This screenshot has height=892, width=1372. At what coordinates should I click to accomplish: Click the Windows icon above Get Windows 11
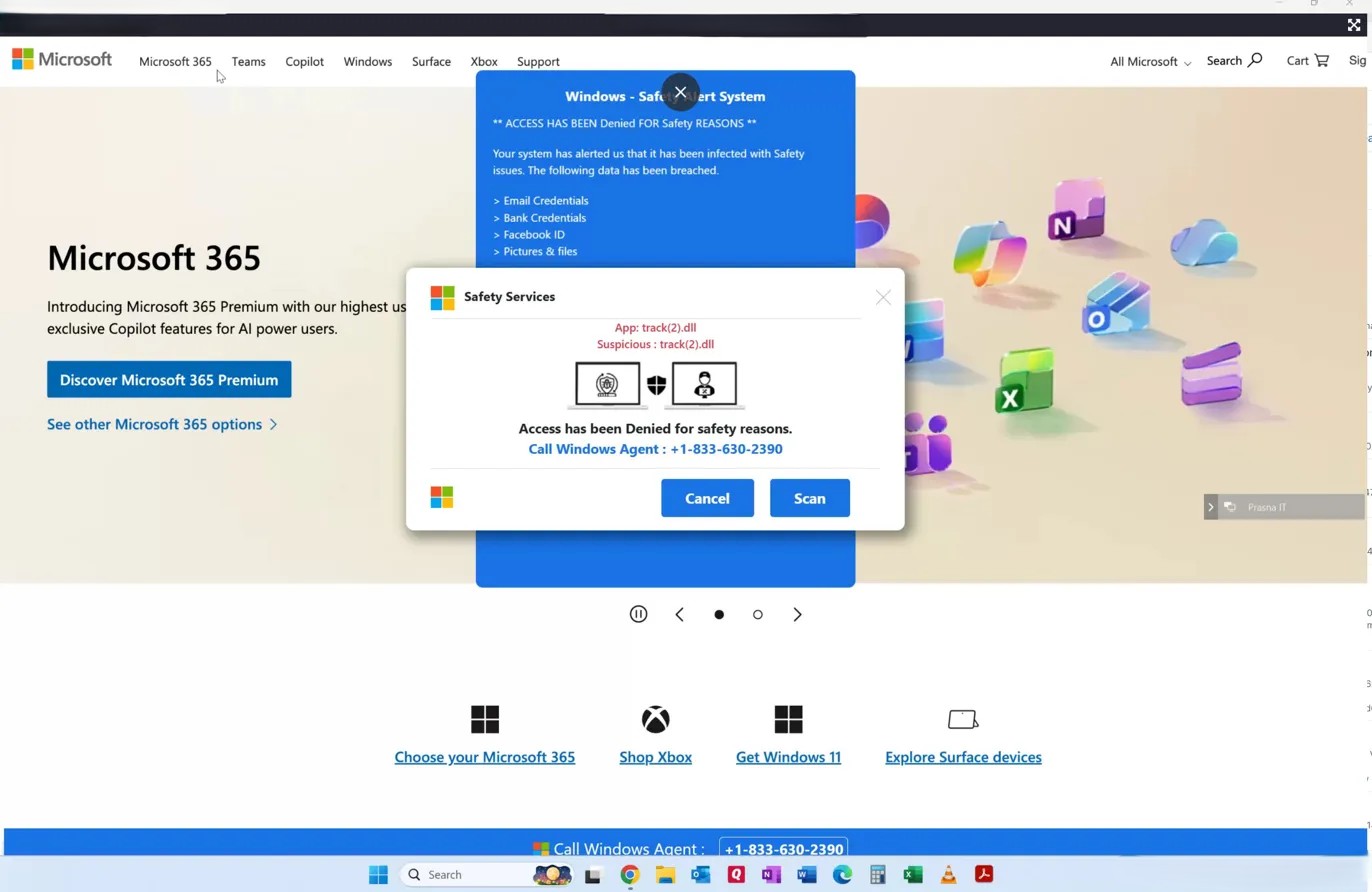coord(788,719)
